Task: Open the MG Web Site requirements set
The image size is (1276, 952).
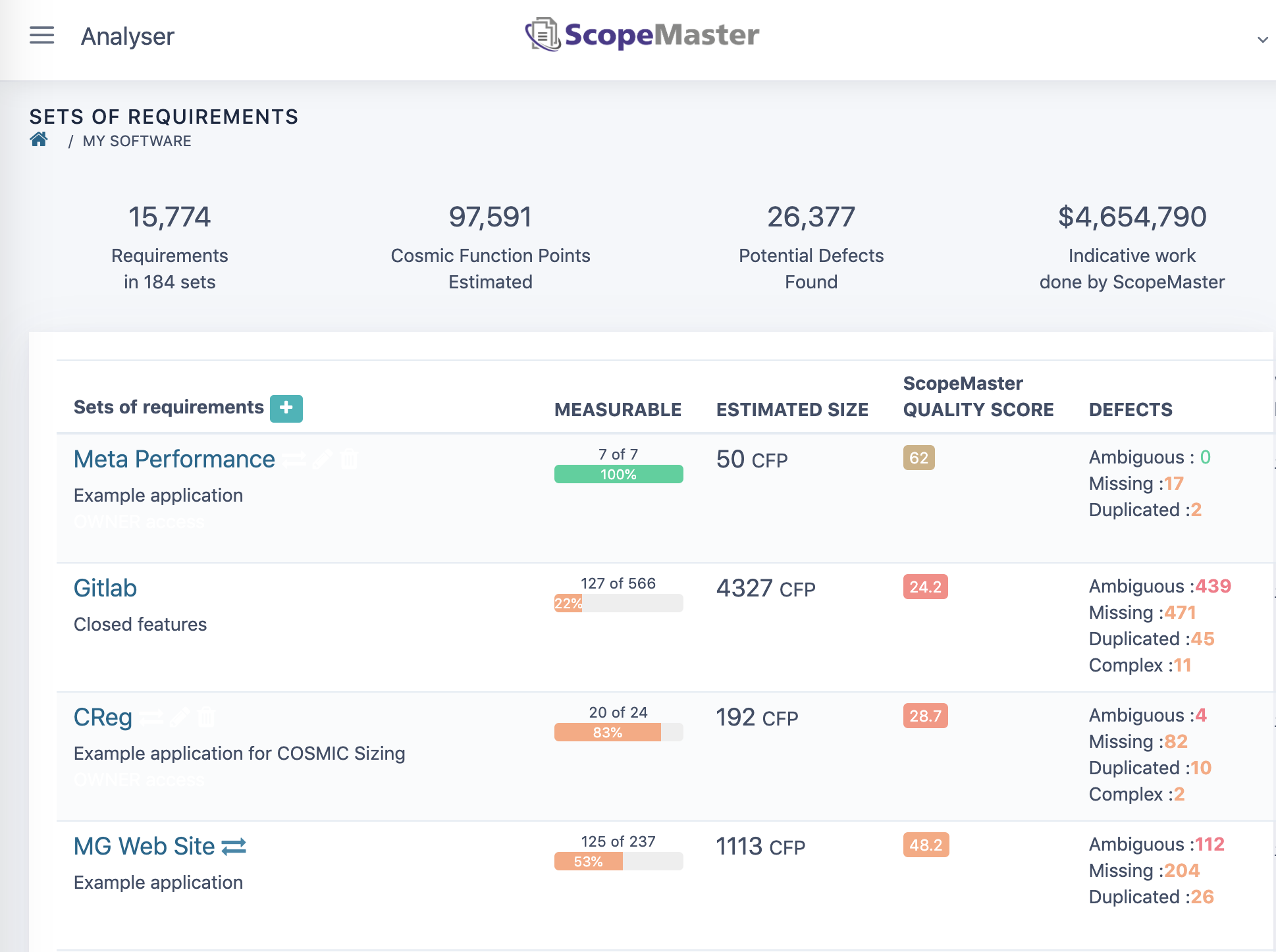Action: coord(144,846)
